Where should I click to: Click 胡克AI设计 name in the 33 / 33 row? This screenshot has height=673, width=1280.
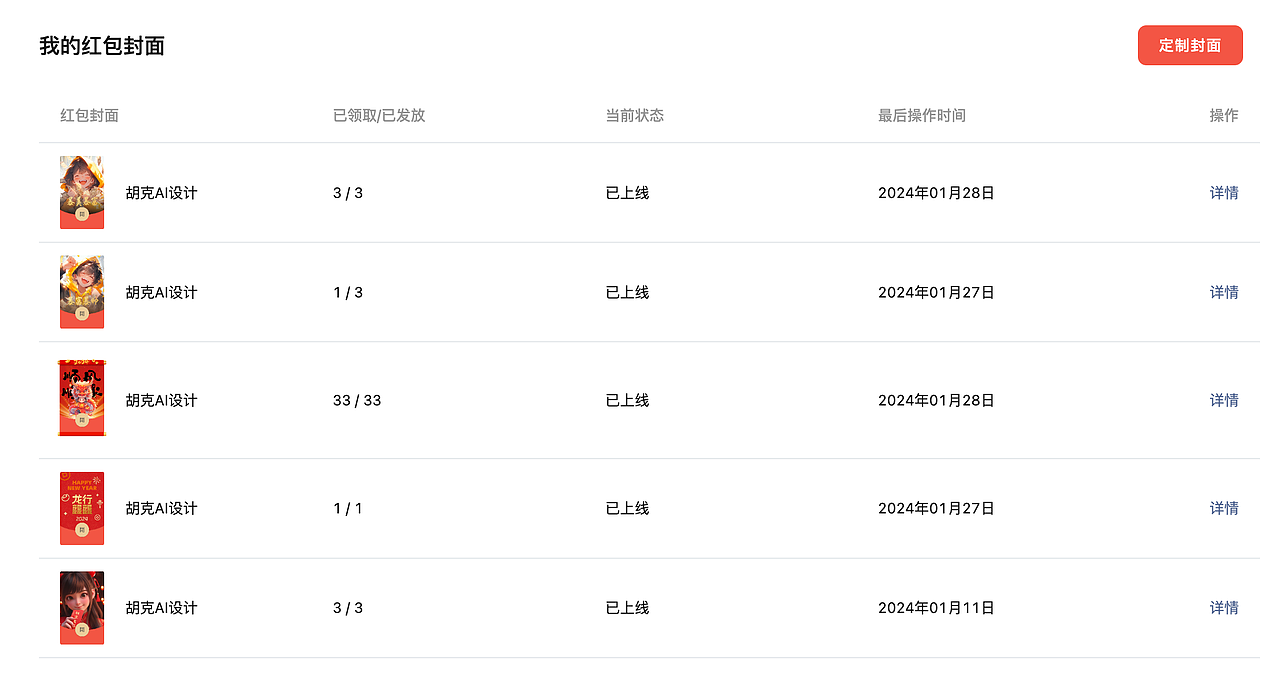click(x=162, y=400)
